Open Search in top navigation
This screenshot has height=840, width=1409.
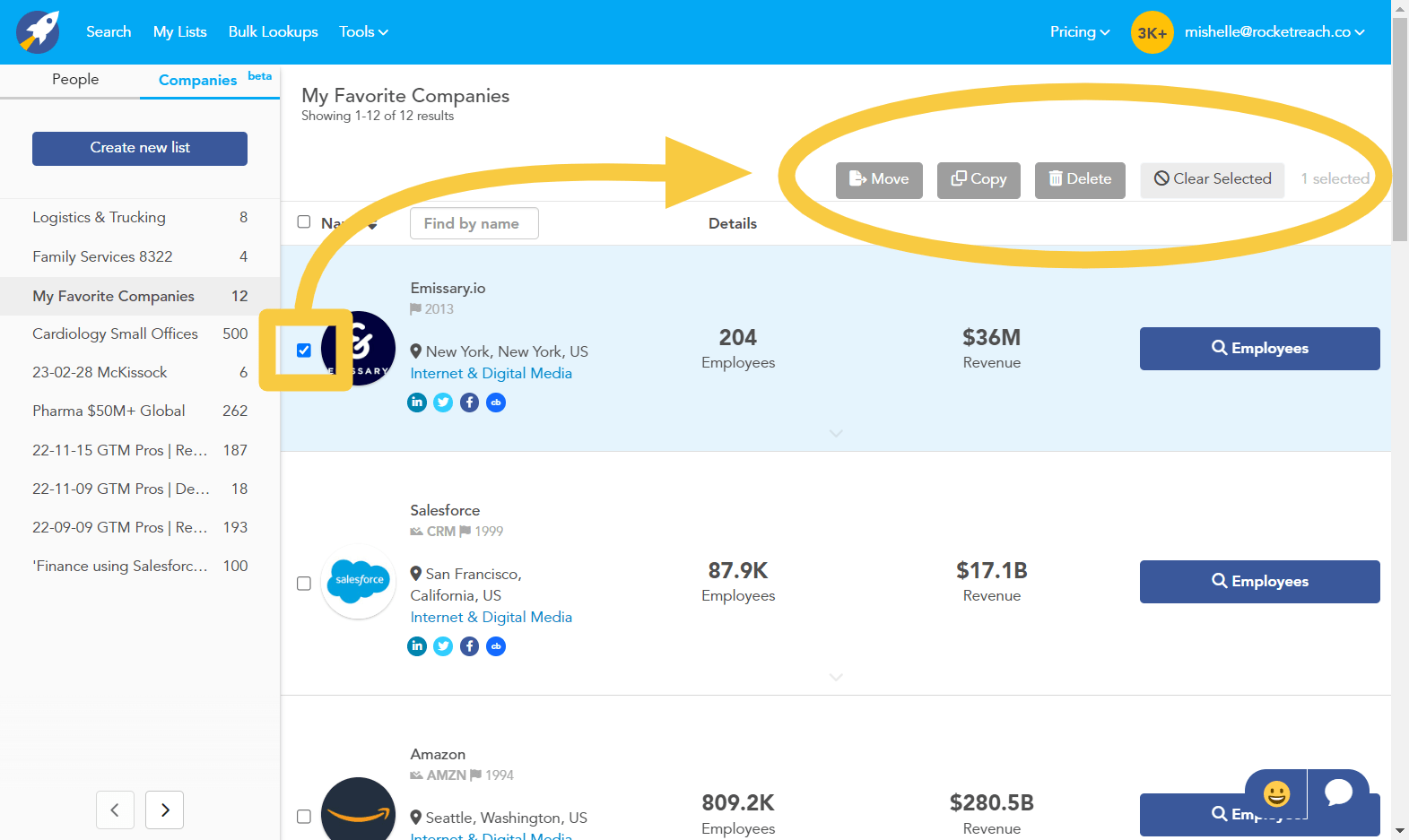point(109,32)
